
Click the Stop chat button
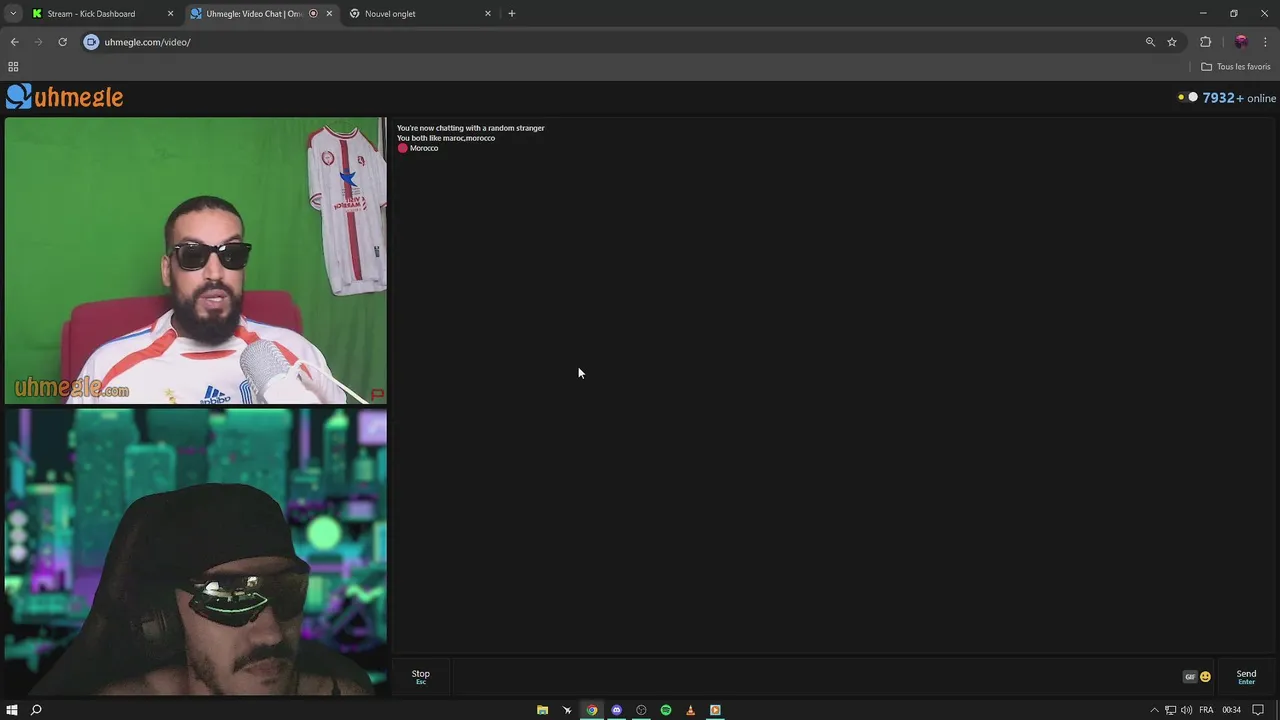click(x=421, y=676)
